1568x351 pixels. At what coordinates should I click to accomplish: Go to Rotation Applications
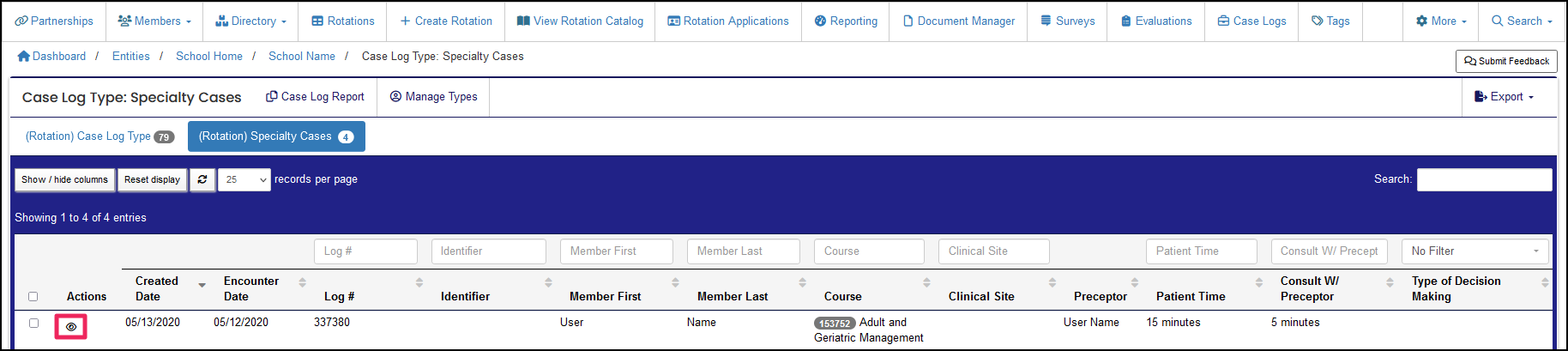[728, 21]
